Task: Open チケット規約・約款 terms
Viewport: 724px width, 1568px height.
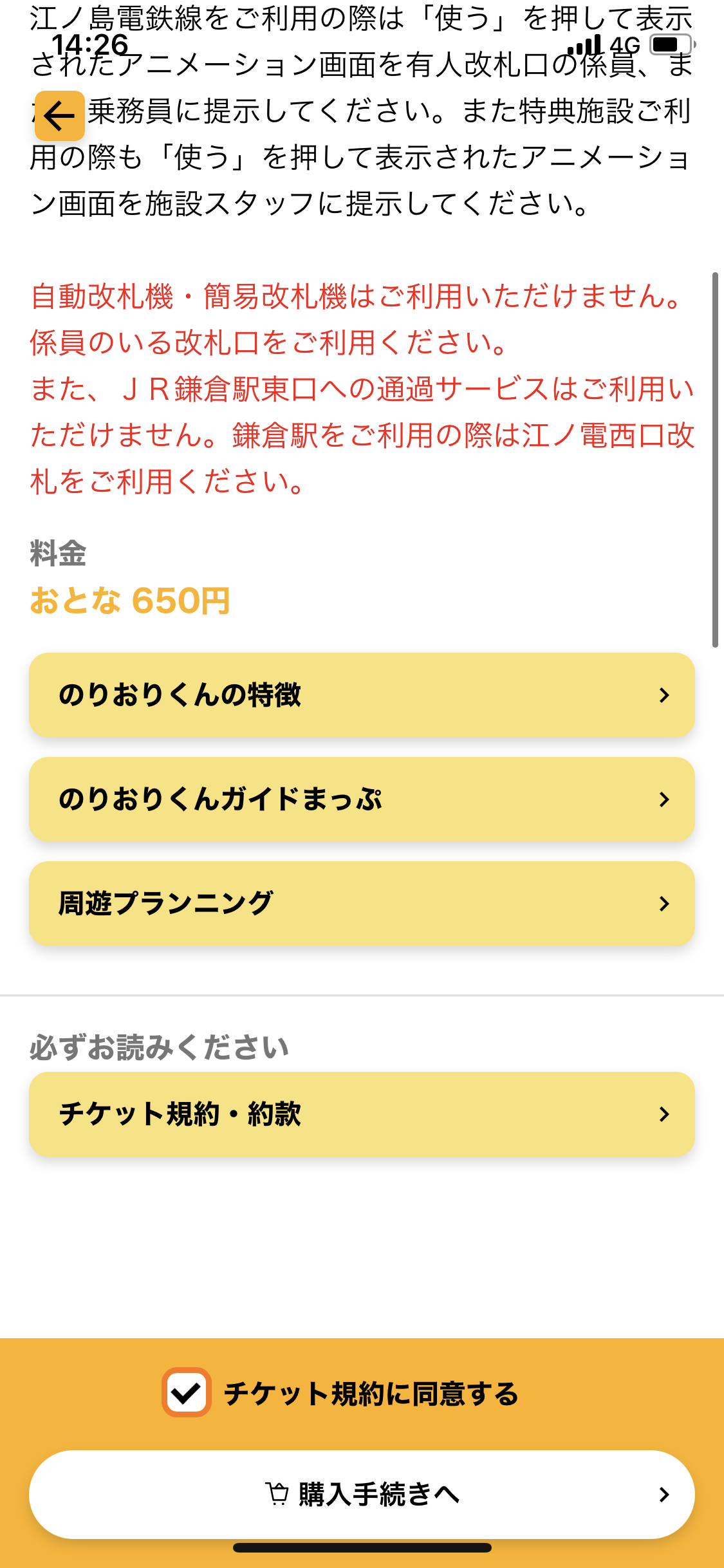Action: 362,1114
